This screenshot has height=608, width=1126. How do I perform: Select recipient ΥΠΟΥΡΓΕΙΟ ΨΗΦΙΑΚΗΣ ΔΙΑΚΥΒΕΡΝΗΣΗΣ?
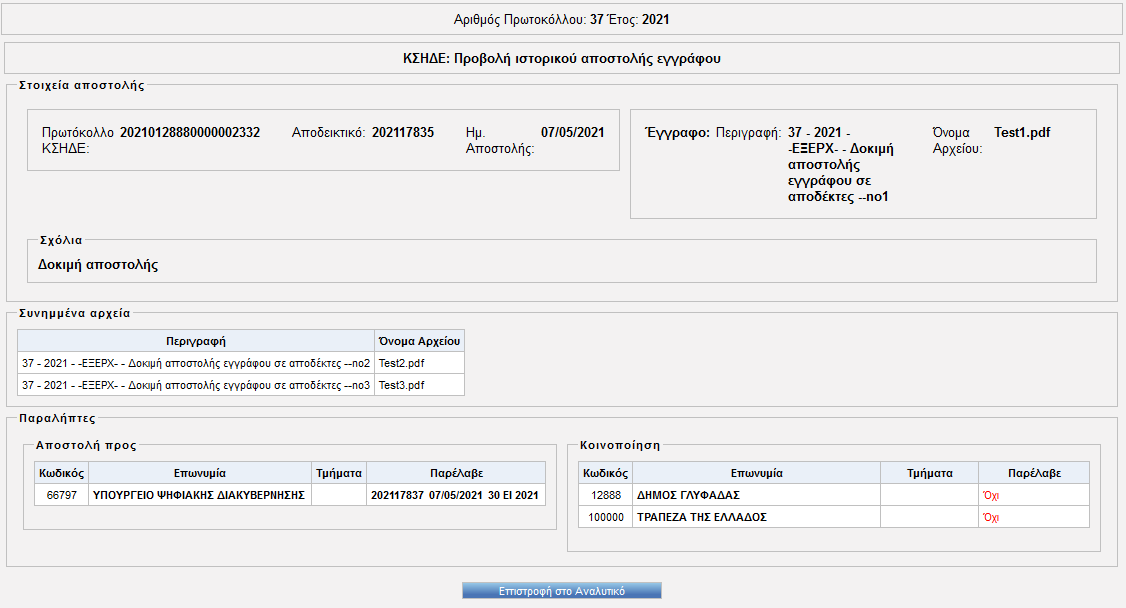(x=198, y=495)
